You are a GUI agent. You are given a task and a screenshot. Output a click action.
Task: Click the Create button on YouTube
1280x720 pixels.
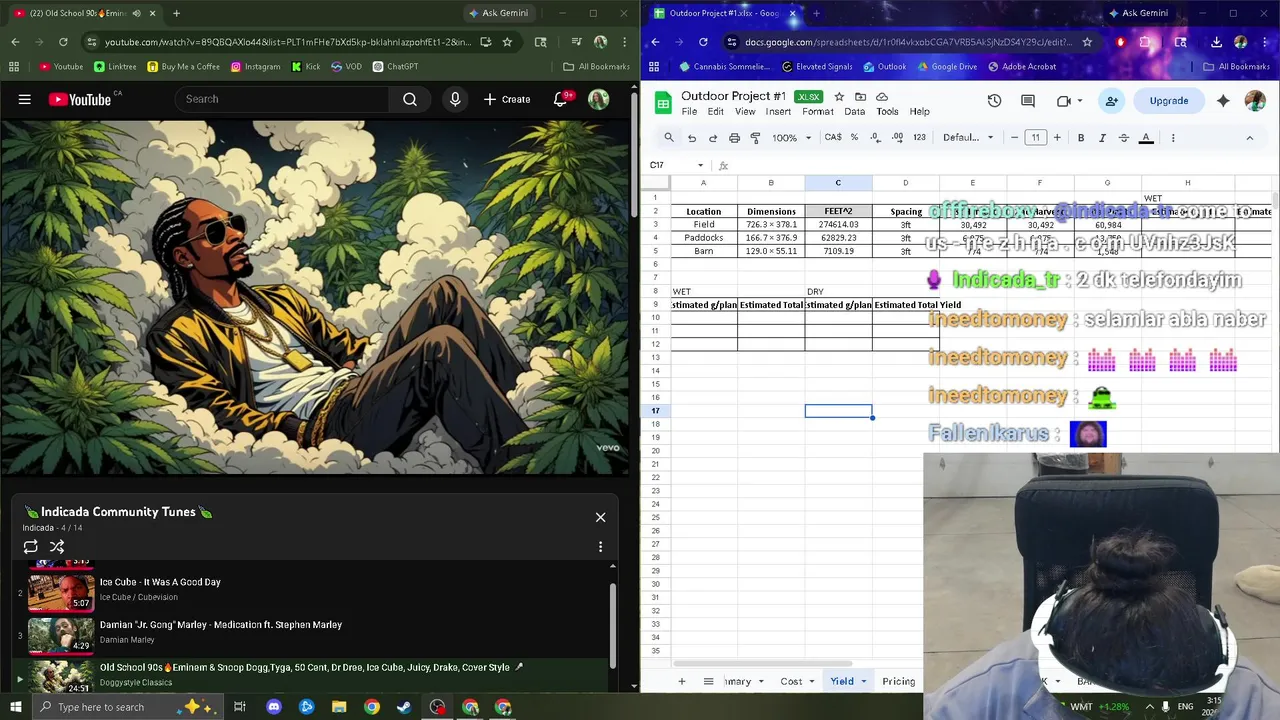tap(507, 99)
